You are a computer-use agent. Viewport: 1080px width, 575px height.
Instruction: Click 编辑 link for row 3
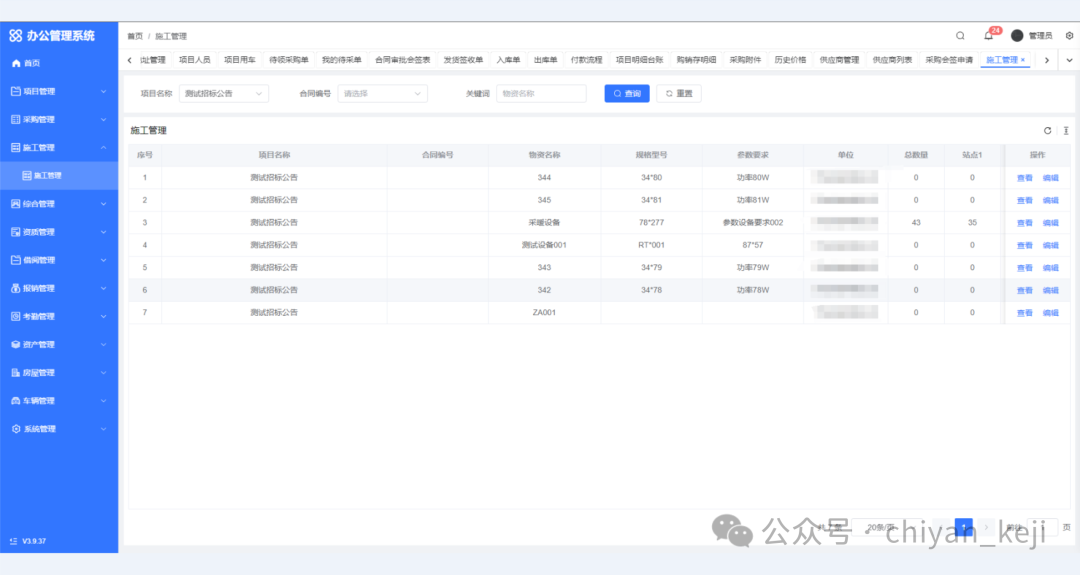click(1050, 223)
